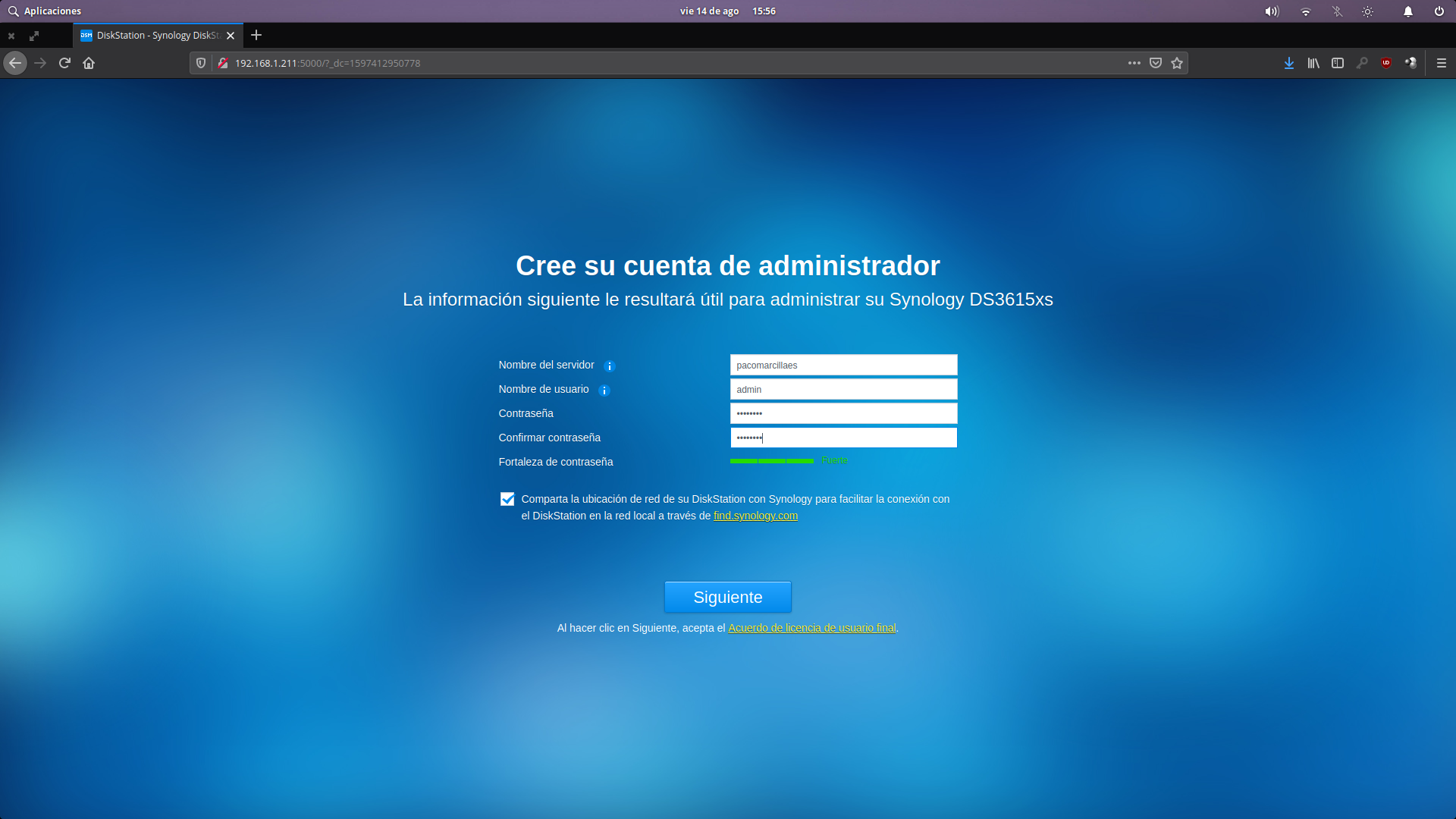Bookmark this page with the star icon
This screenshot has height=819, width=1456.
pos(1177,63)
